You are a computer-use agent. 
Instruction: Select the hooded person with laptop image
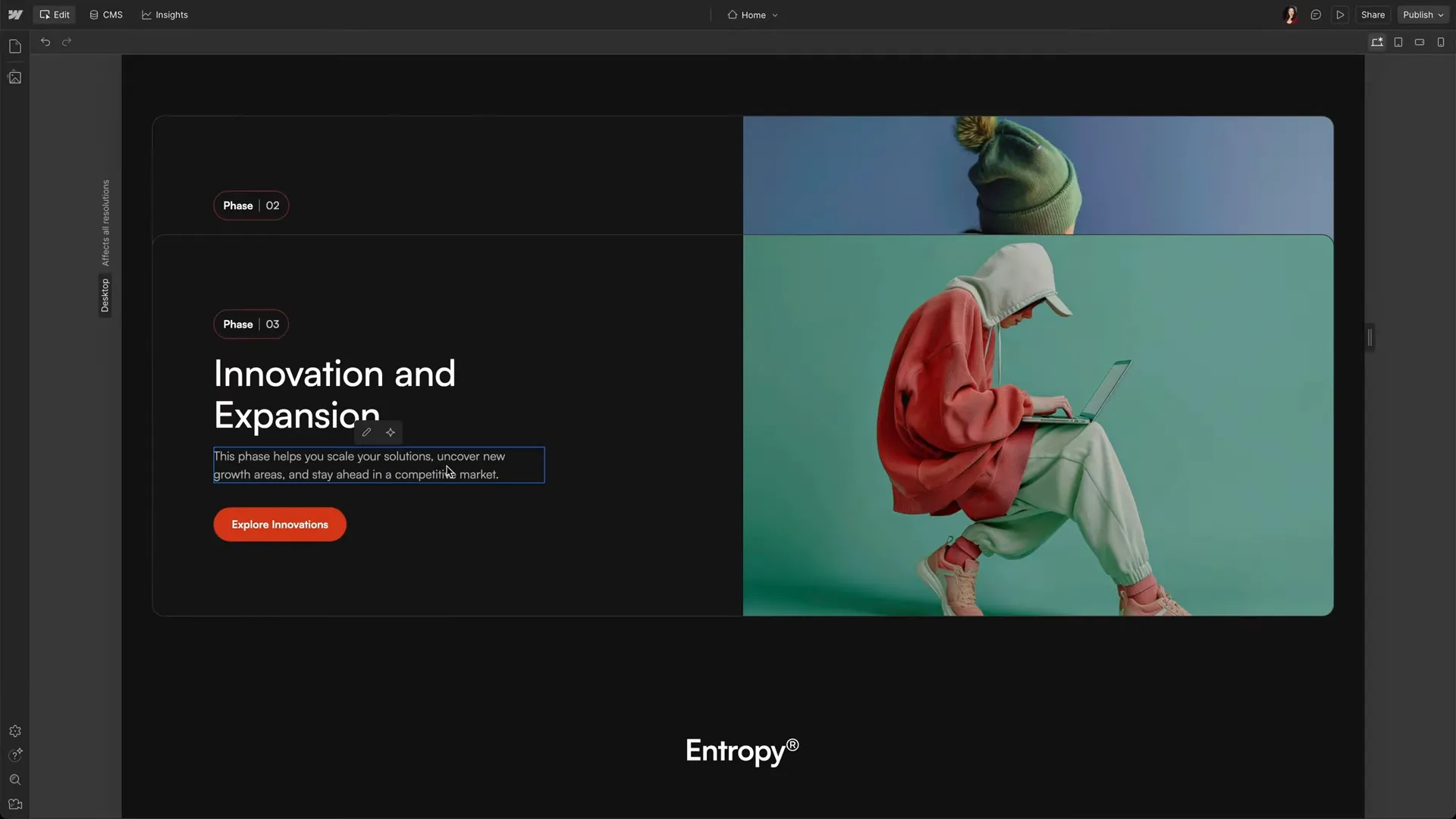[x=1038, y=425]
